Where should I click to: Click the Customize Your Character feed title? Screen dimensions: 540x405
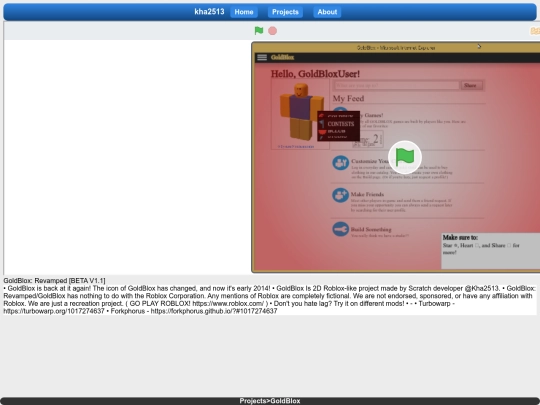[x=370, y=161]
